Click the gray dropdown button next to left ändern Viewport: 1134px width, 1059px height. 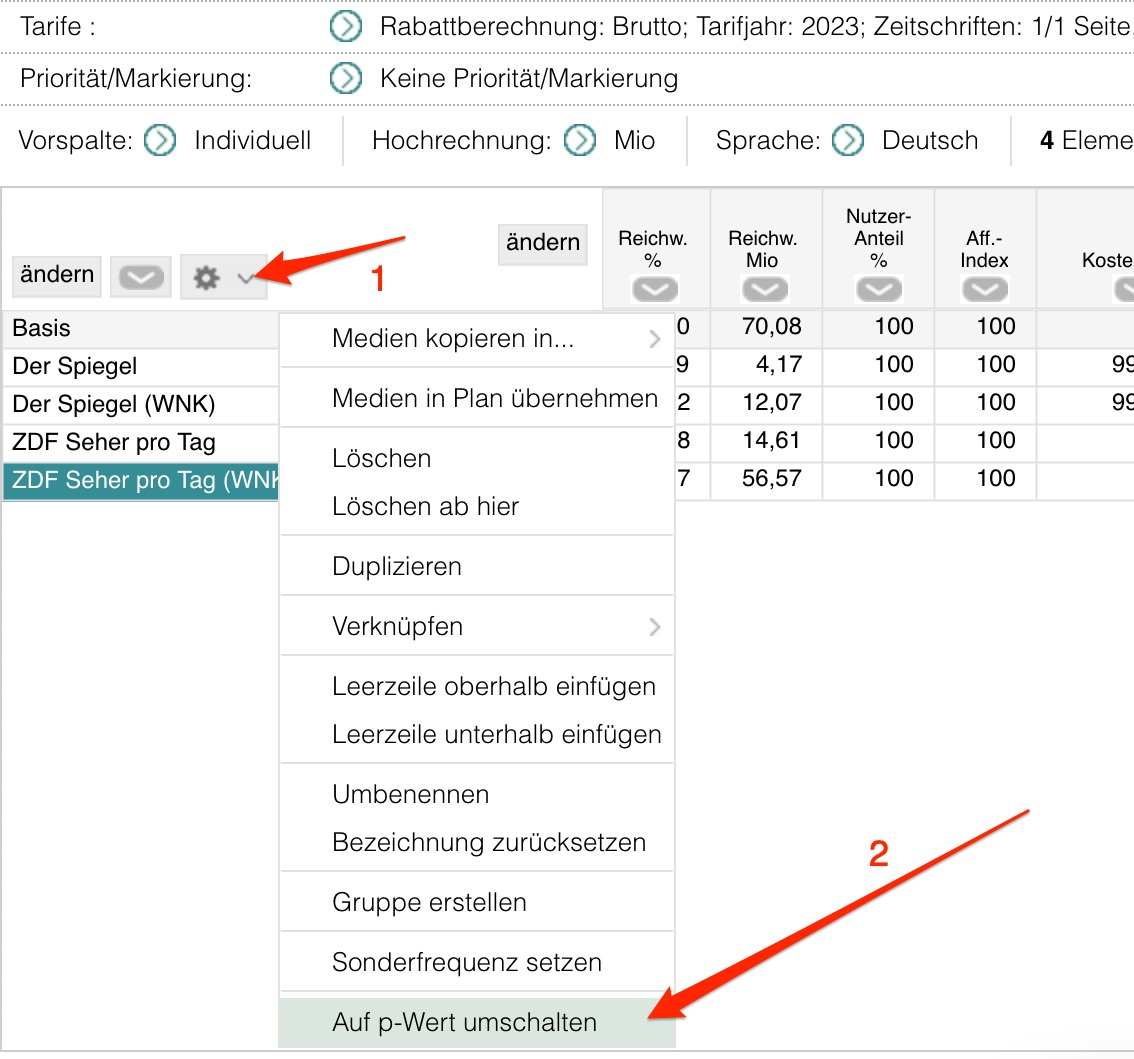pyautogui.click(x=141, y=278)
